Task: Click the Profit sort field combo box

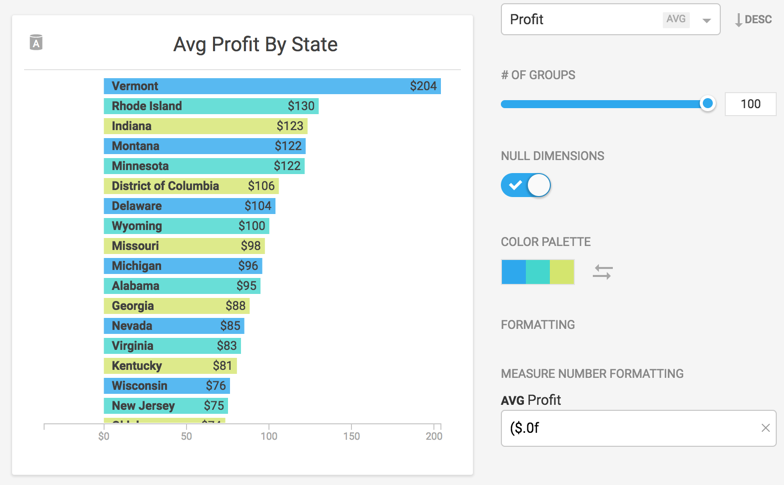Action: 610,20
